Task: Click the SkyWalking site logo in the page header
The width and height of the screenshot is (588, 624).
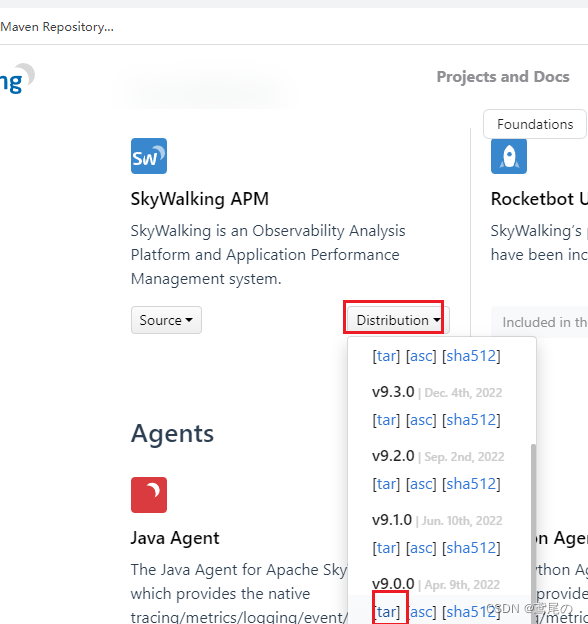Action: [17, 79]
